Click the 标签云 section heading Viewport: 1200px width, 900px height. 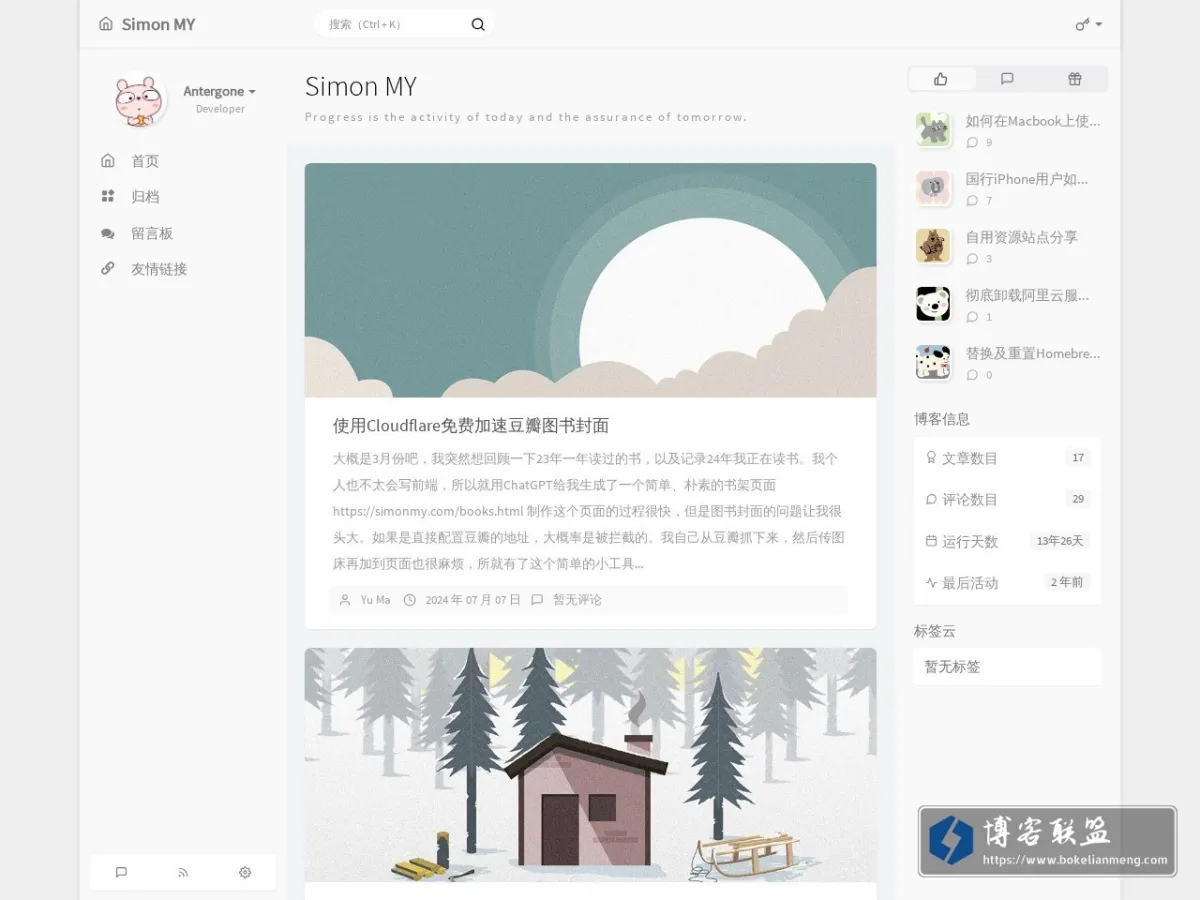[x=935, y=631]
